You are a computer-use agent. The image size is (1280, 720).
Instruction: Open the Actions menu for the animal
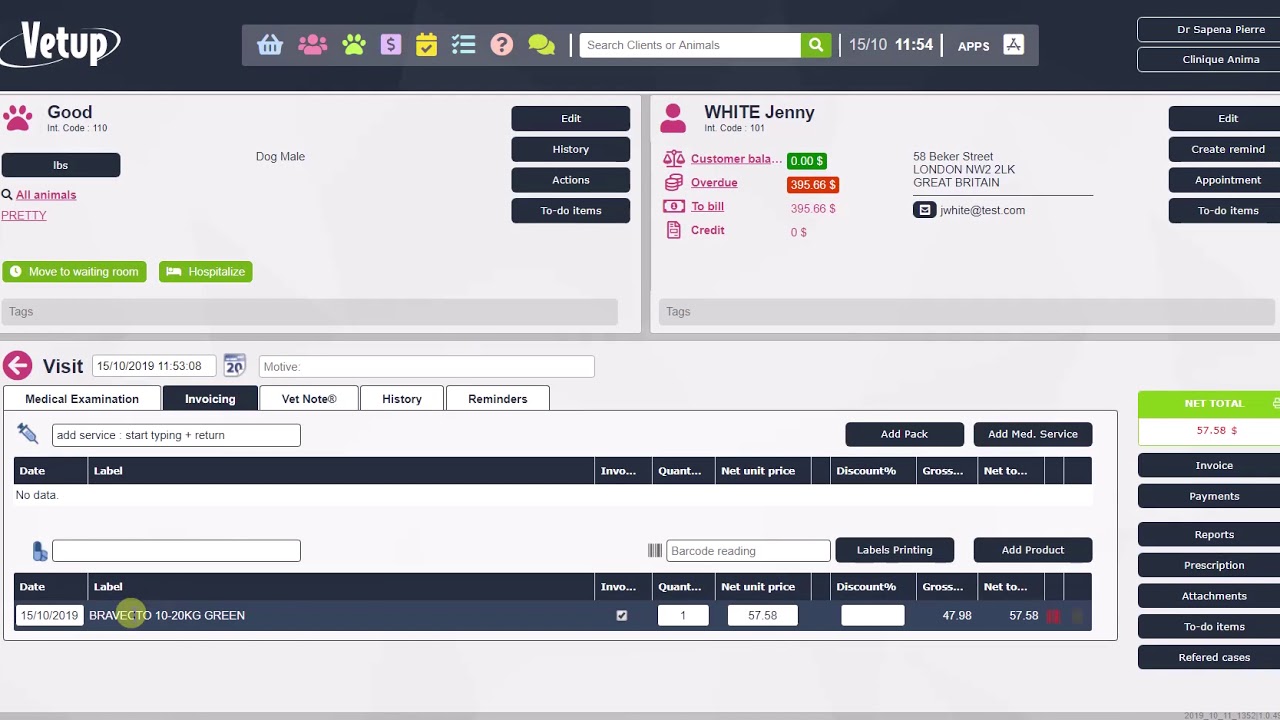(x=570, y=180)
